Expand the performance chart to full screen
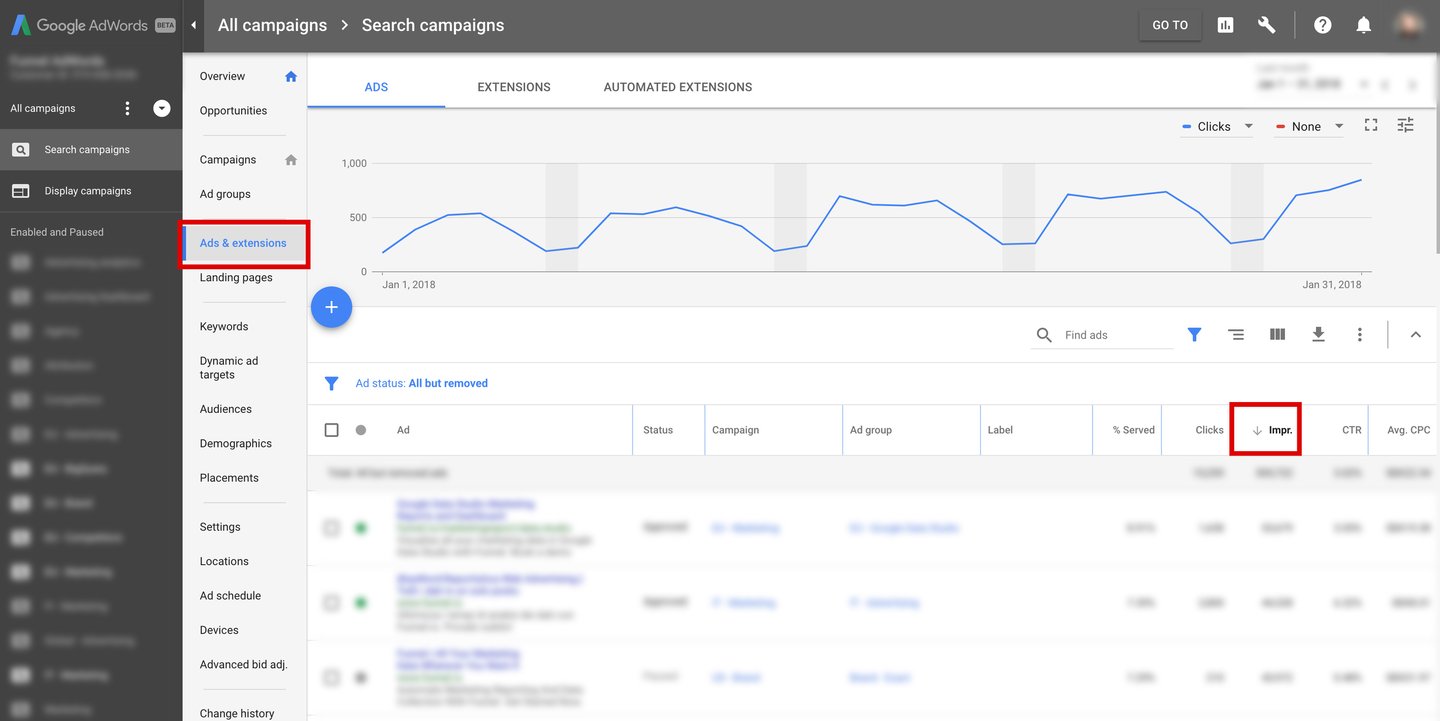The width and height of the screenshot is (1440, 721). 1370,125
